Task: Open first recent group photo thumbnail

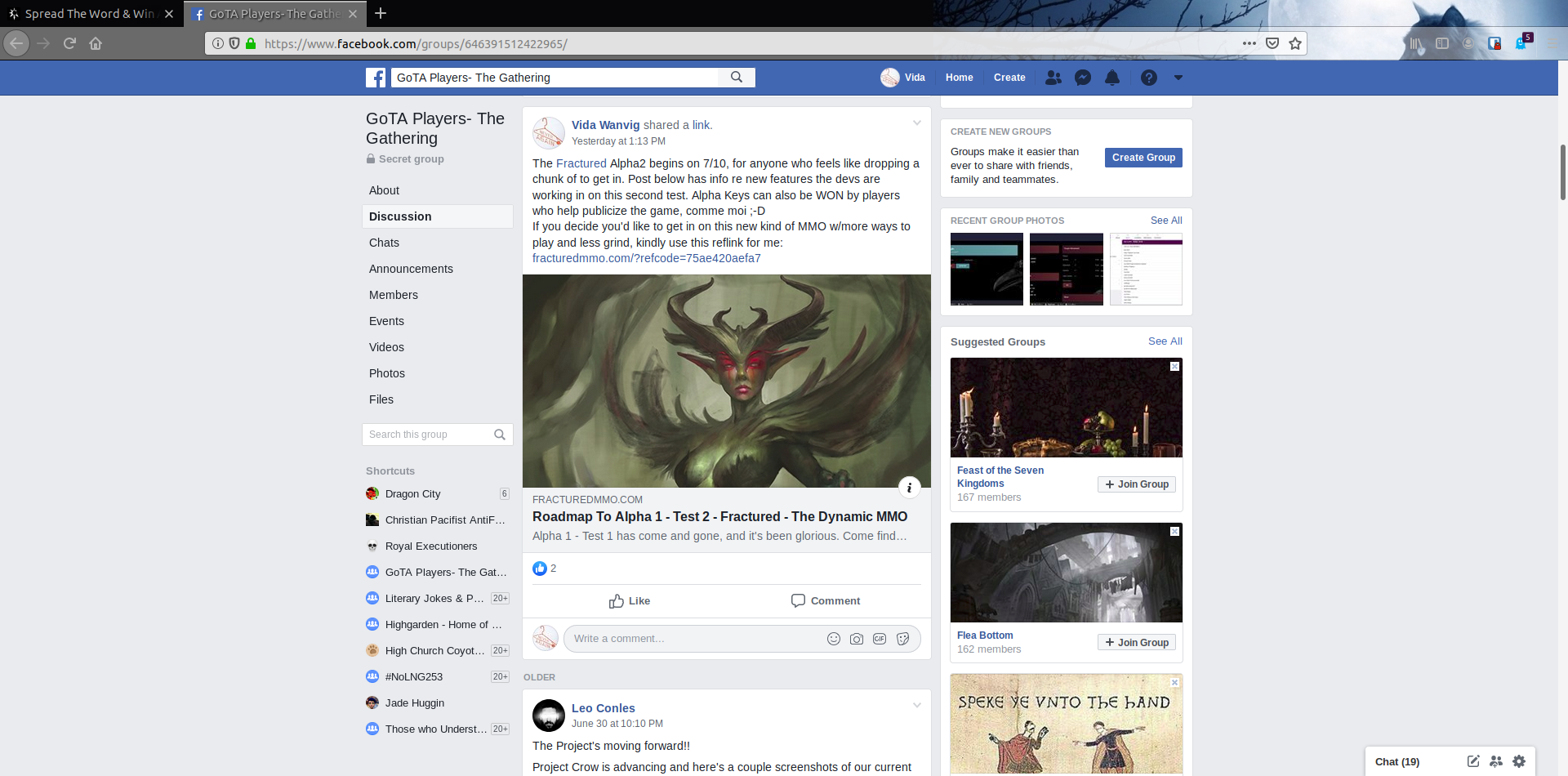Action: (987, 269)
